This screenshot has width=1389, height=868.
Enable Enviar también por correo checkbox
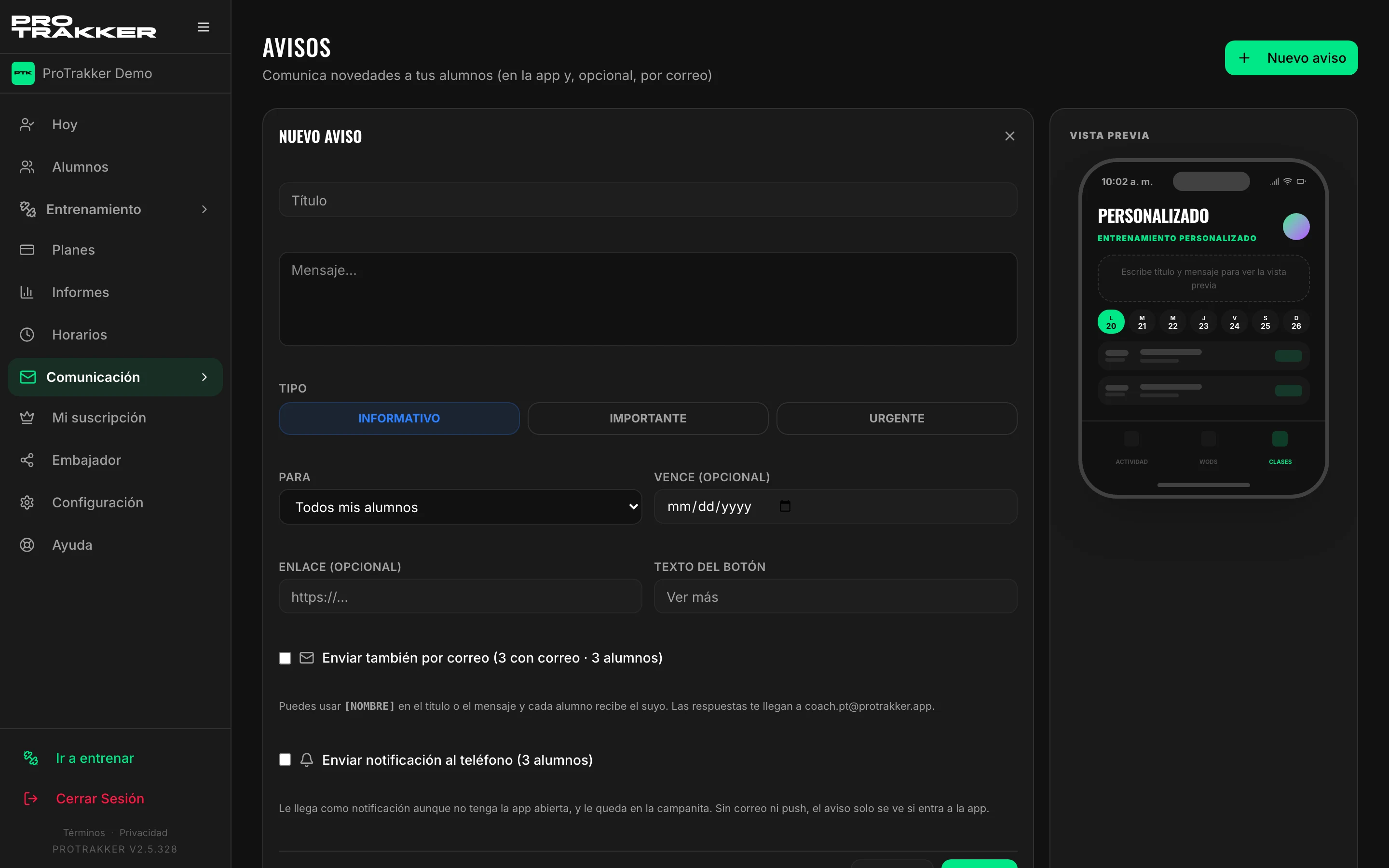(285, 658)
